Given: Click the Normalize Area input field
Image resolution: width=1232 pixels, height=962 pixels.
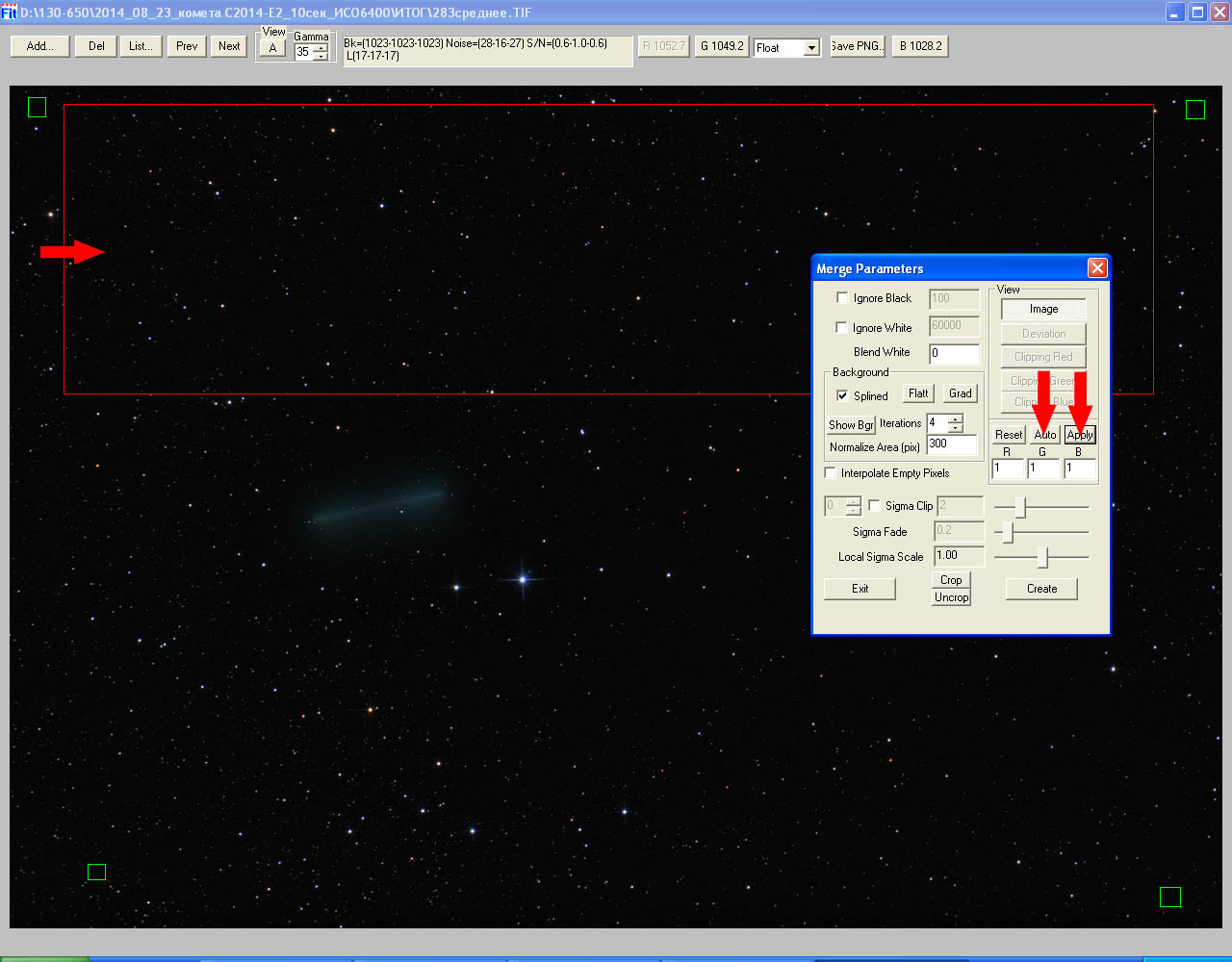Looking at the screenshot, I should (951, 444).
